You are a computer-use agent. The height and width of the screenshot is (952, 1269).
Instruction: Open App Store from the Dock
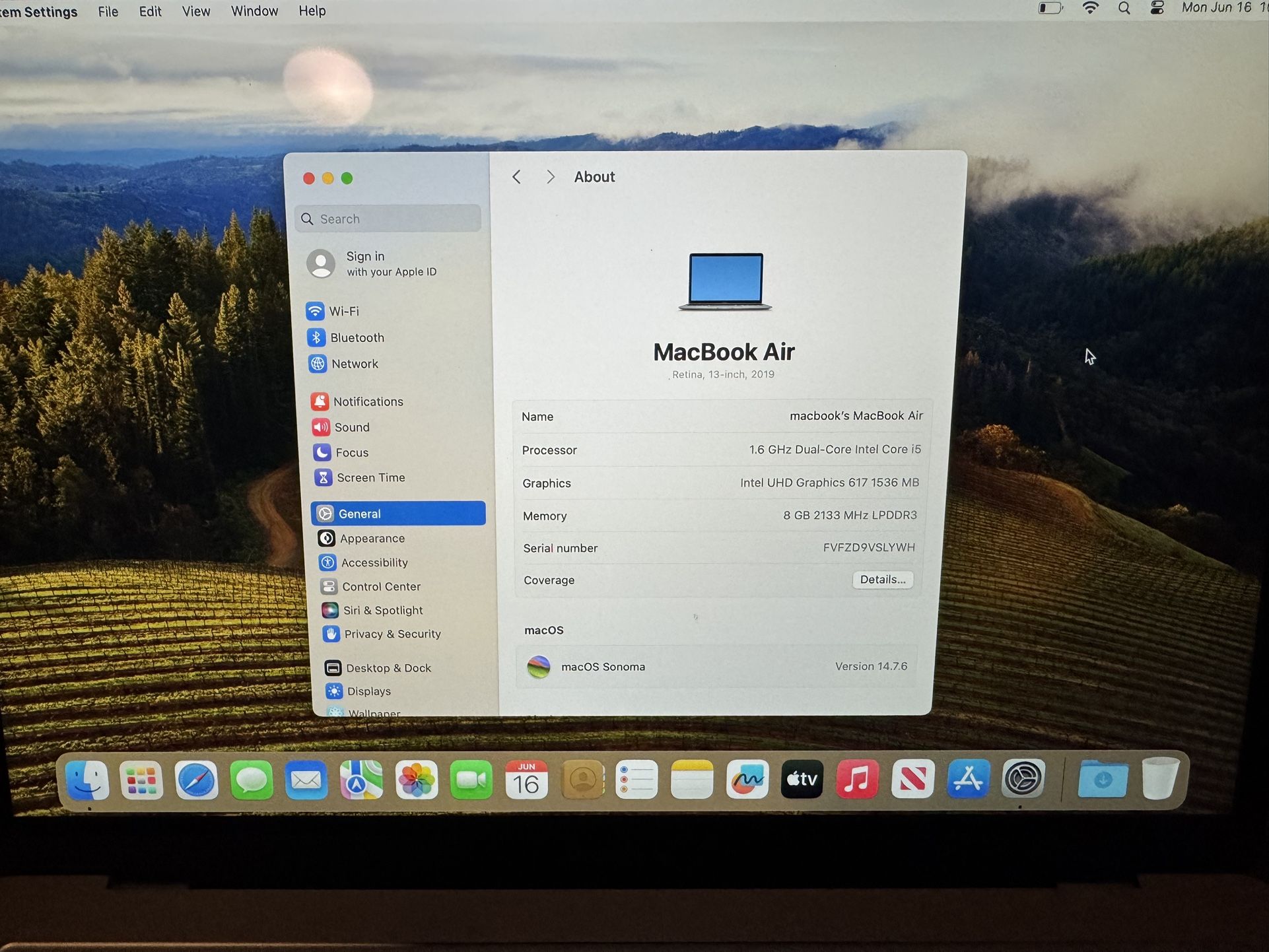click(968, 780)
